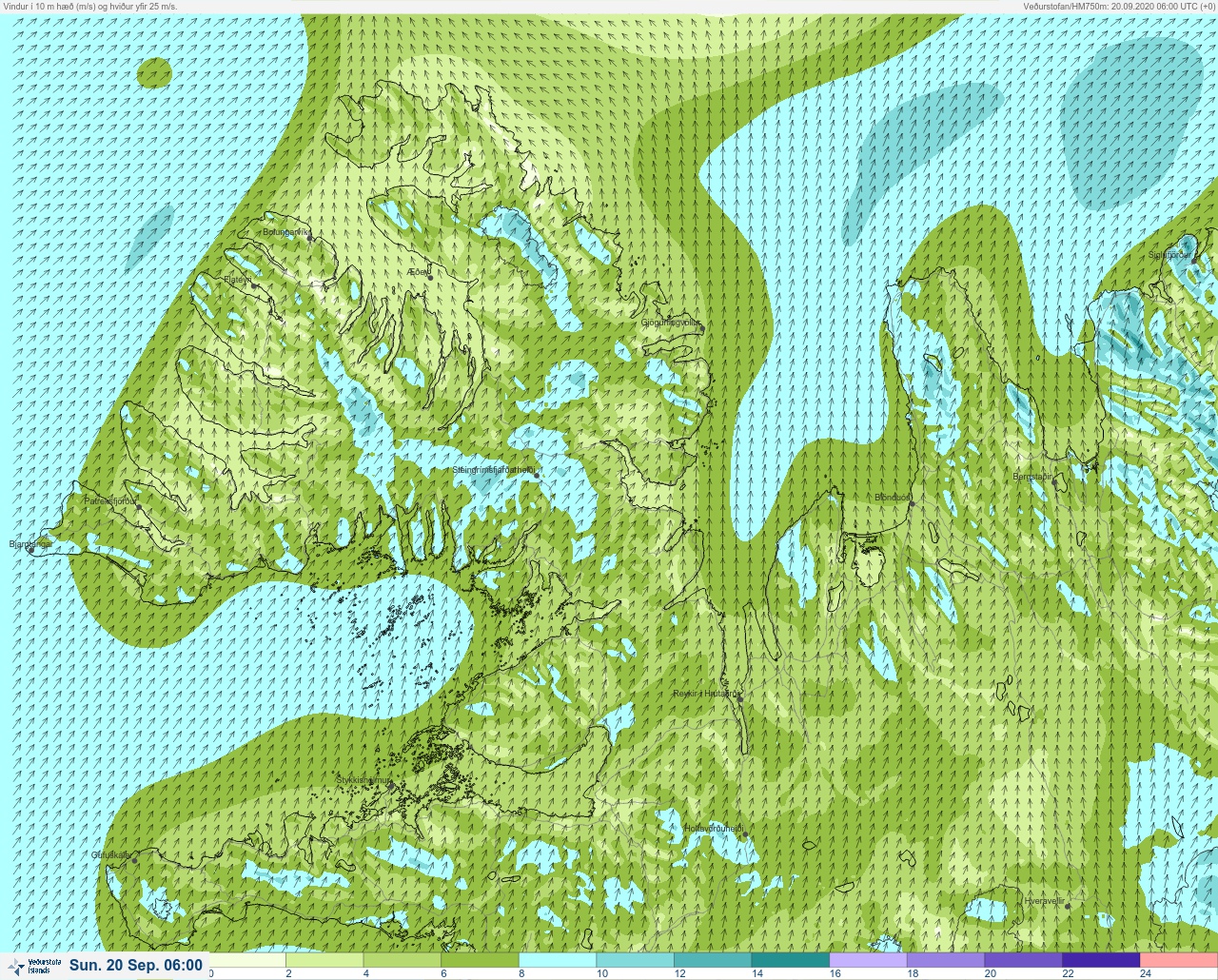
Task: Click the station dot at Bolungarvík
Action: tap(309, 237)
